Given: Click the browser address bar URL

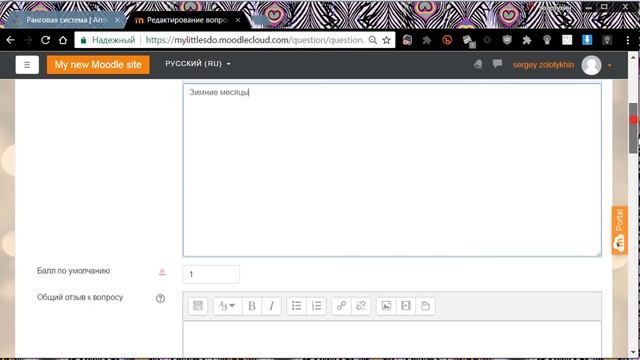Looking at the screenshot, I should (254, 40).
